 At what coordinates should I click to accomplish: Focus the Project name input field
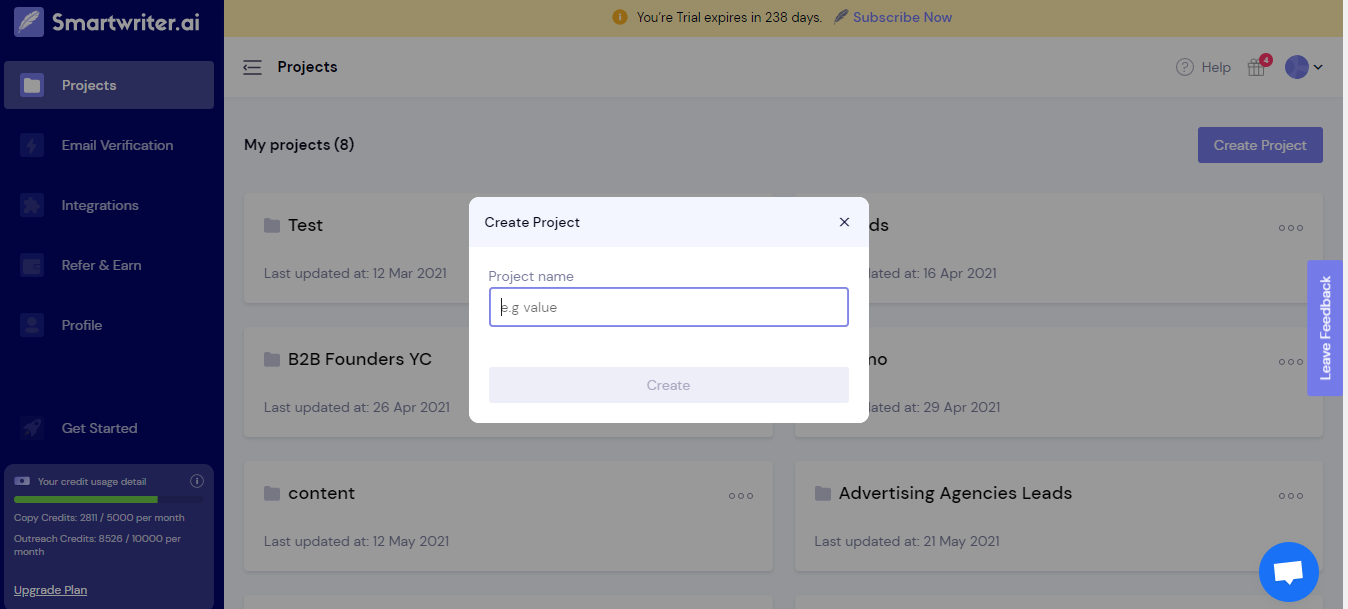(x=668, y=307)
